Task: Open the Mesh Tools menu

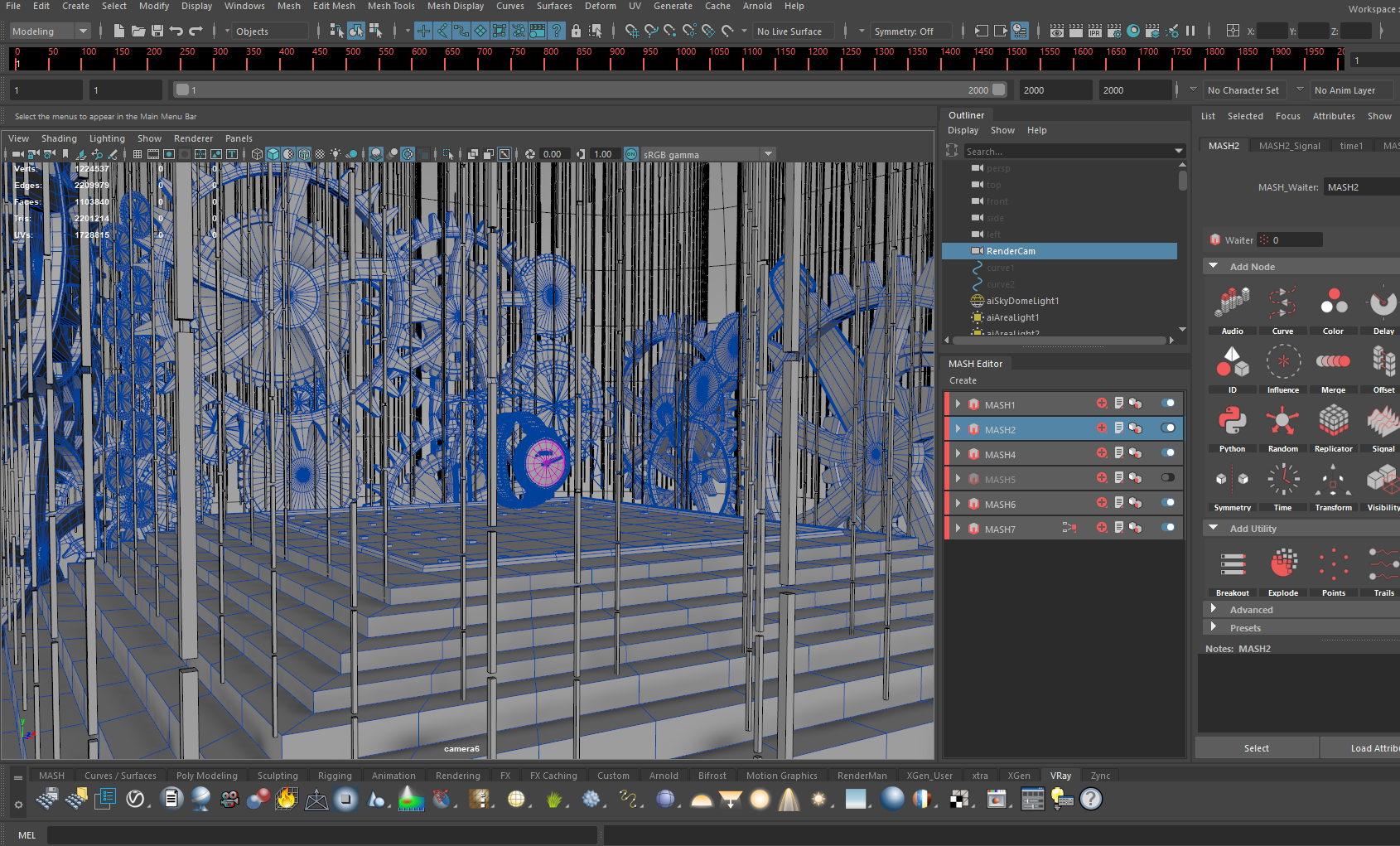Action: click(391, 6)
